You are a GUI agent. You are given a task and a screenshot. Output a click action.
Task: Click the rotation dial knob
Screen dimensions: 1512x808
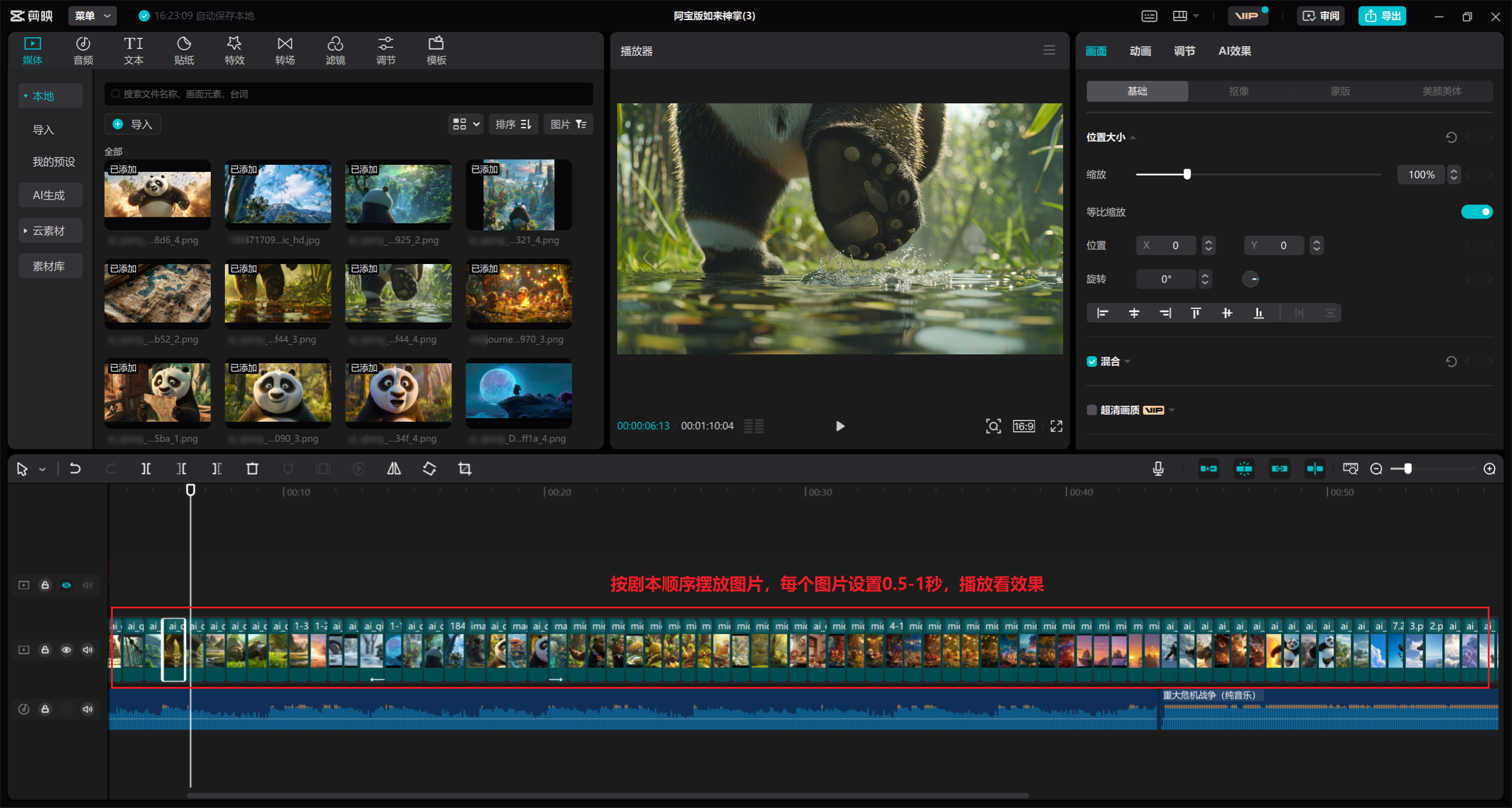(1250, 279)
